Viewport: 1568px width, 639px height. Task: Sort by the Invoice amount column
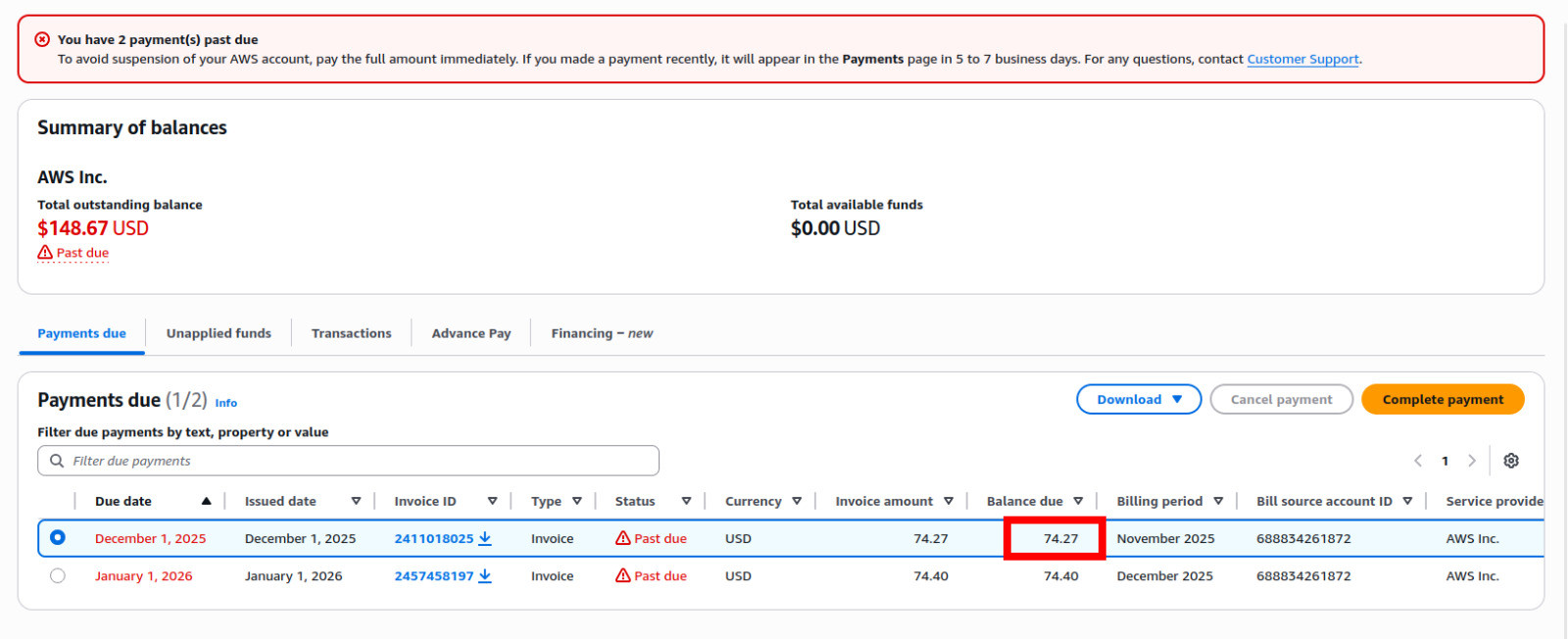948,501
